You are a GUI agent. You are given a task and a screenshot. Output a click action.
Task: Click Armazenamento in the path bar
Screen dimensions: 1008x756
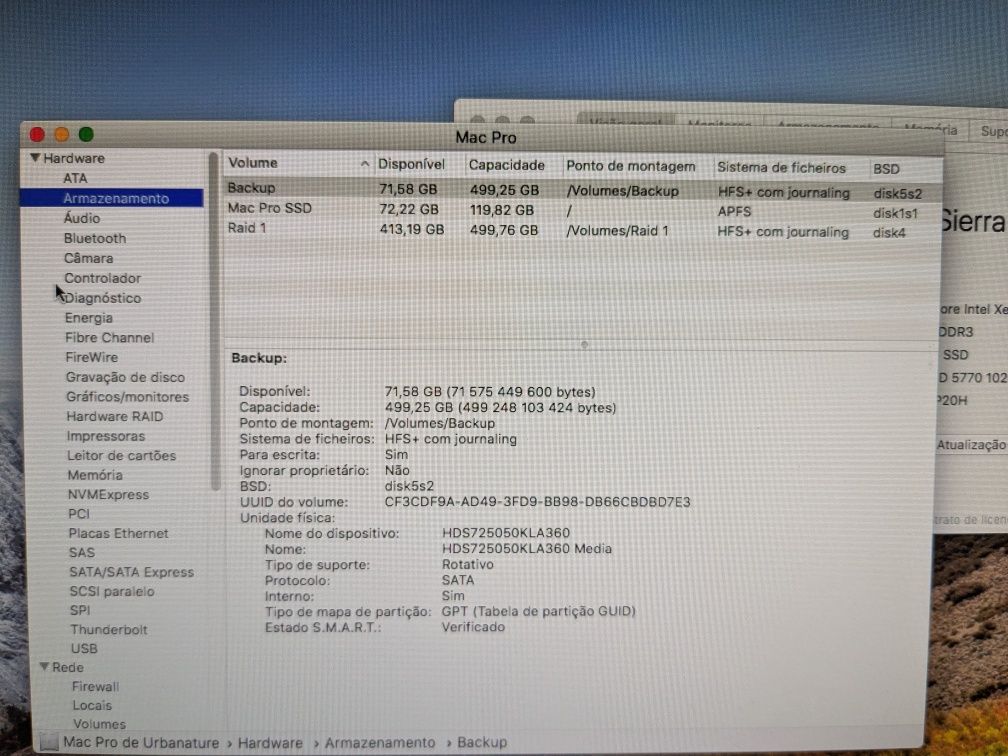(380, 743)
